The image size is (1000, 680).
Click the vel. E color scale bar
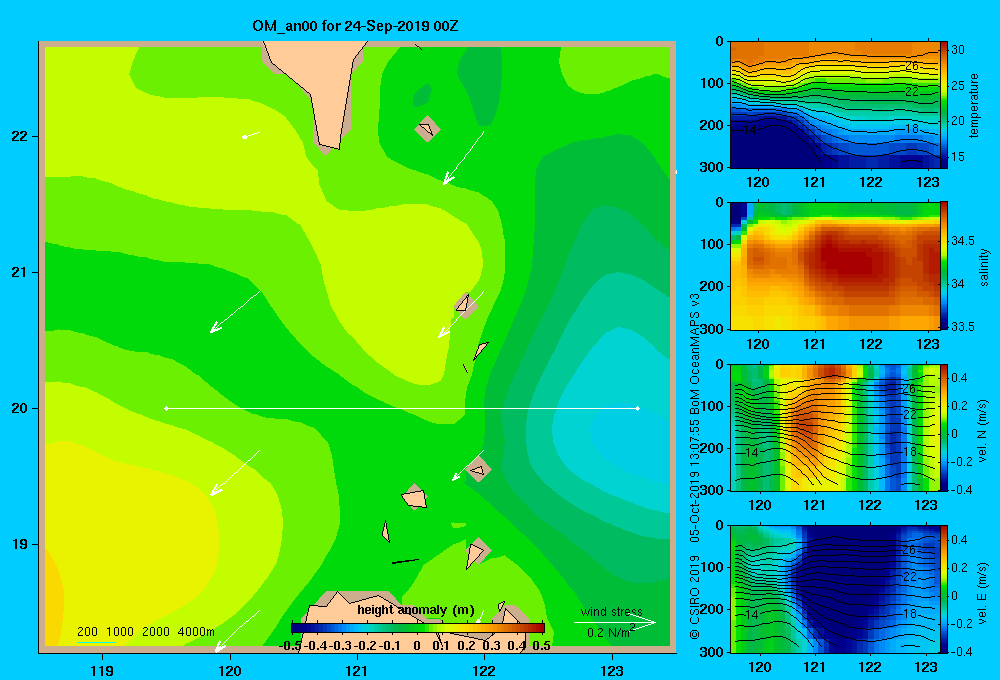944,589
